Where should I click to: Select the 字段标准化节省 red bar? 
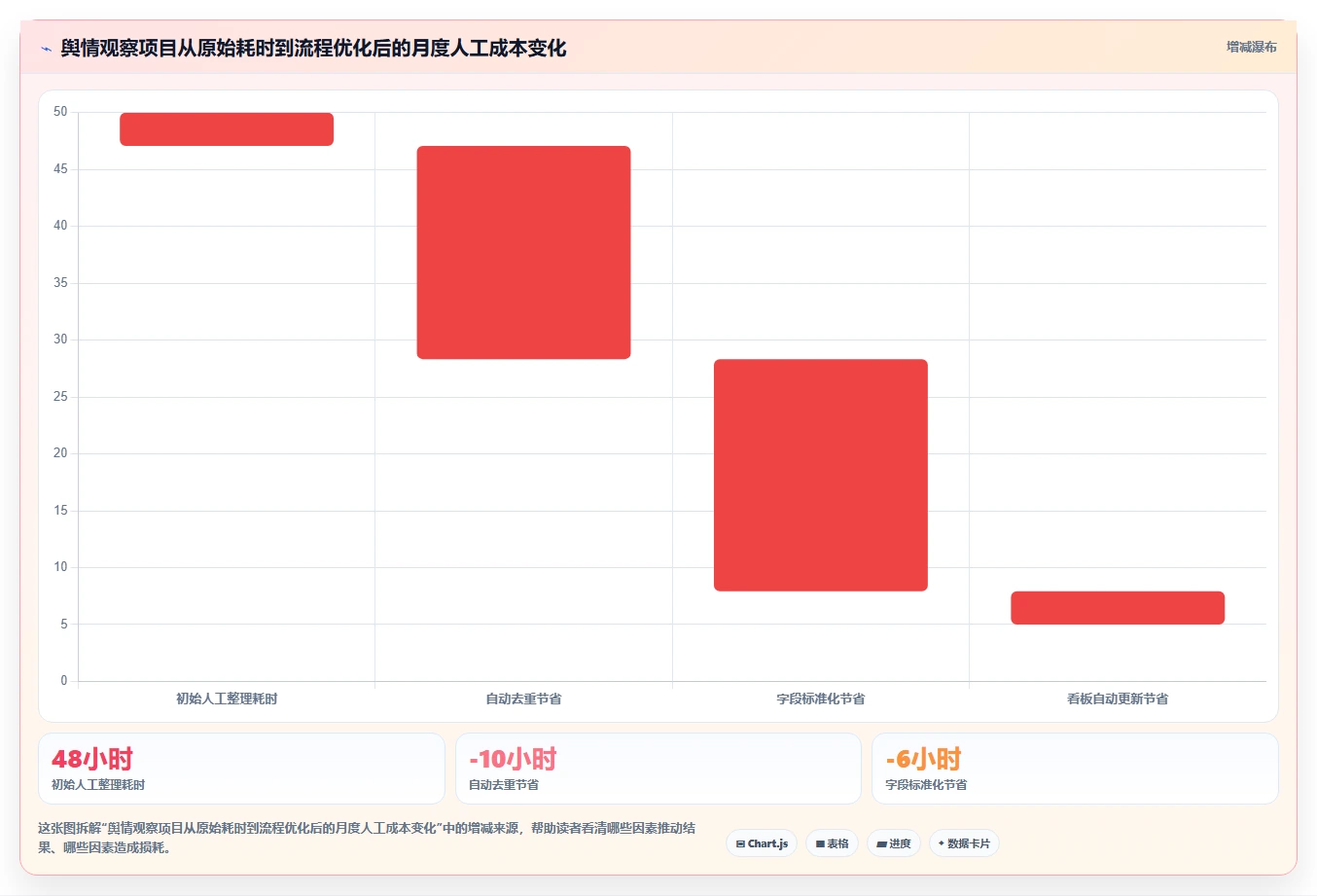(x=821, y=475)
